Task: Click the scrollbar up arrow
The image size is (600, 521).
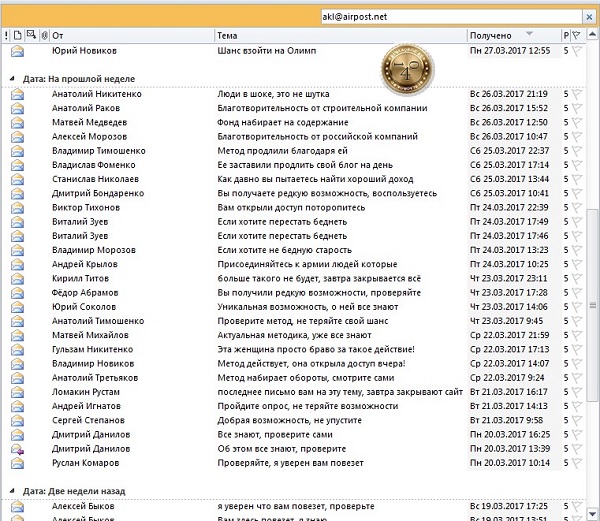Action: [x=592, y=35]
